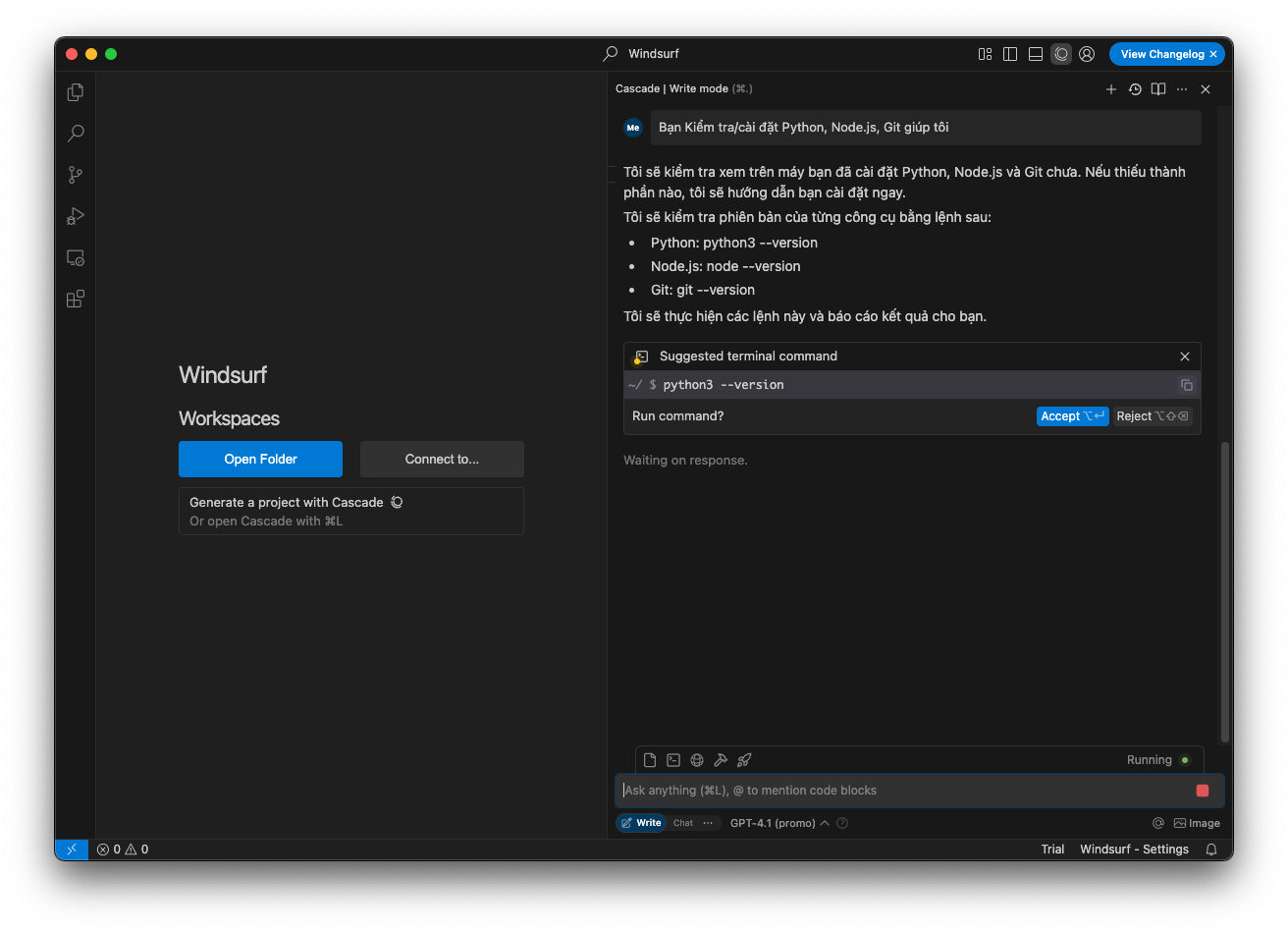Viewport: 1288px width, 933px height.
Task: Click the Connect to... button
Action: pyautogui.click(x=442, y=459)
